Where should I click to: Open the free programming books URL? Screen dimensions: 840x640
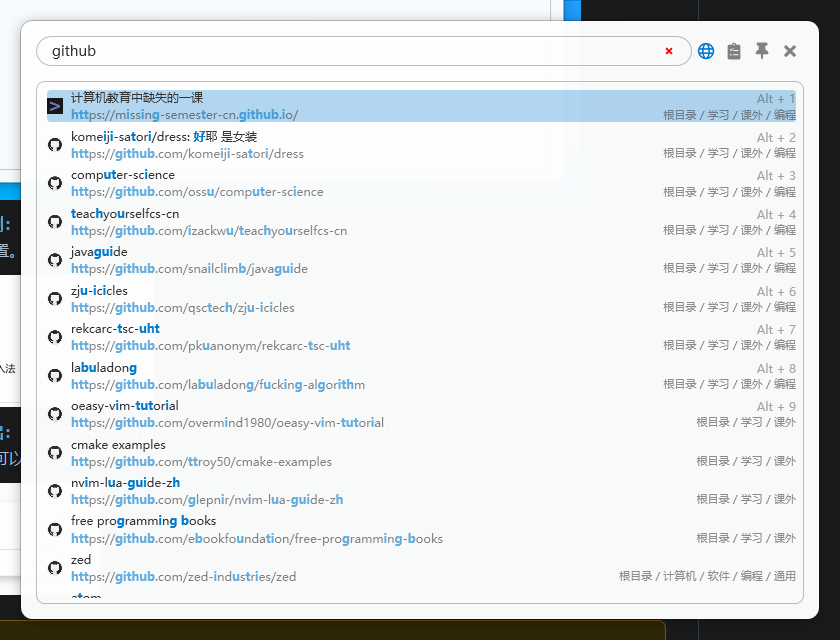tap(257, 539)
